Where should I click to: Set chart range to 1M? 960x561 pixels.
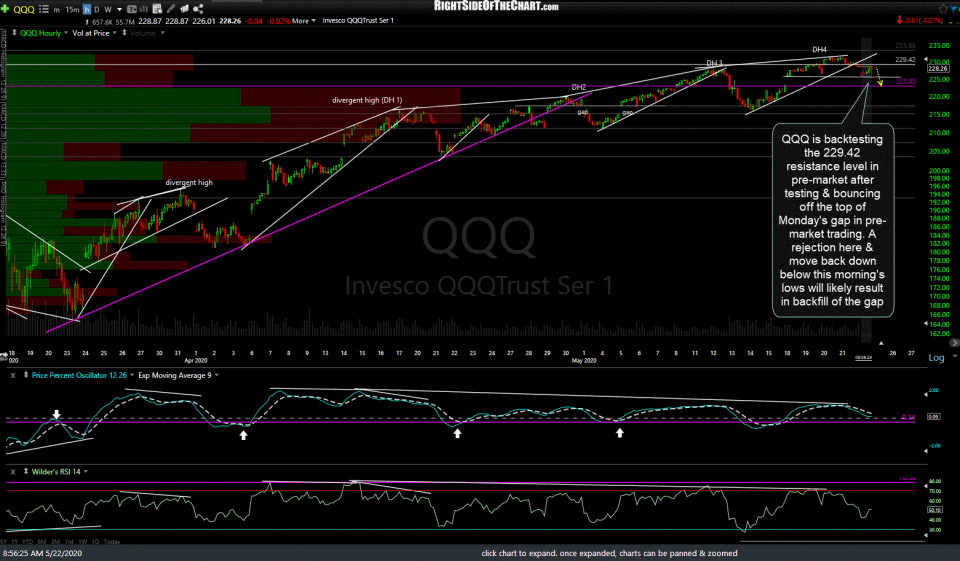tap(69, 541)
